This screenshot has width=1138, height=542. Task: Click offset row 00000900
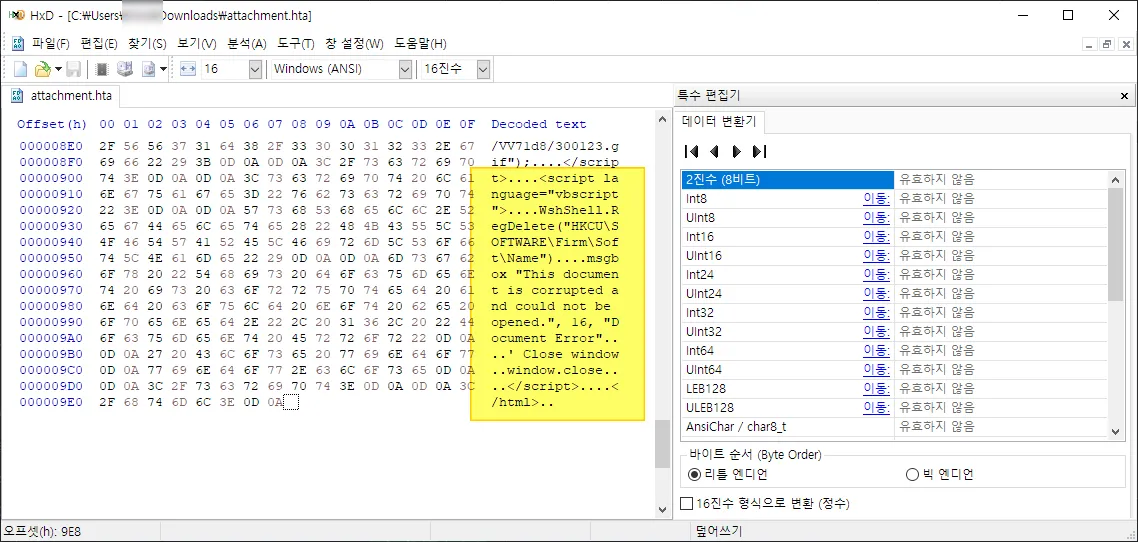[x=52, y=178]
